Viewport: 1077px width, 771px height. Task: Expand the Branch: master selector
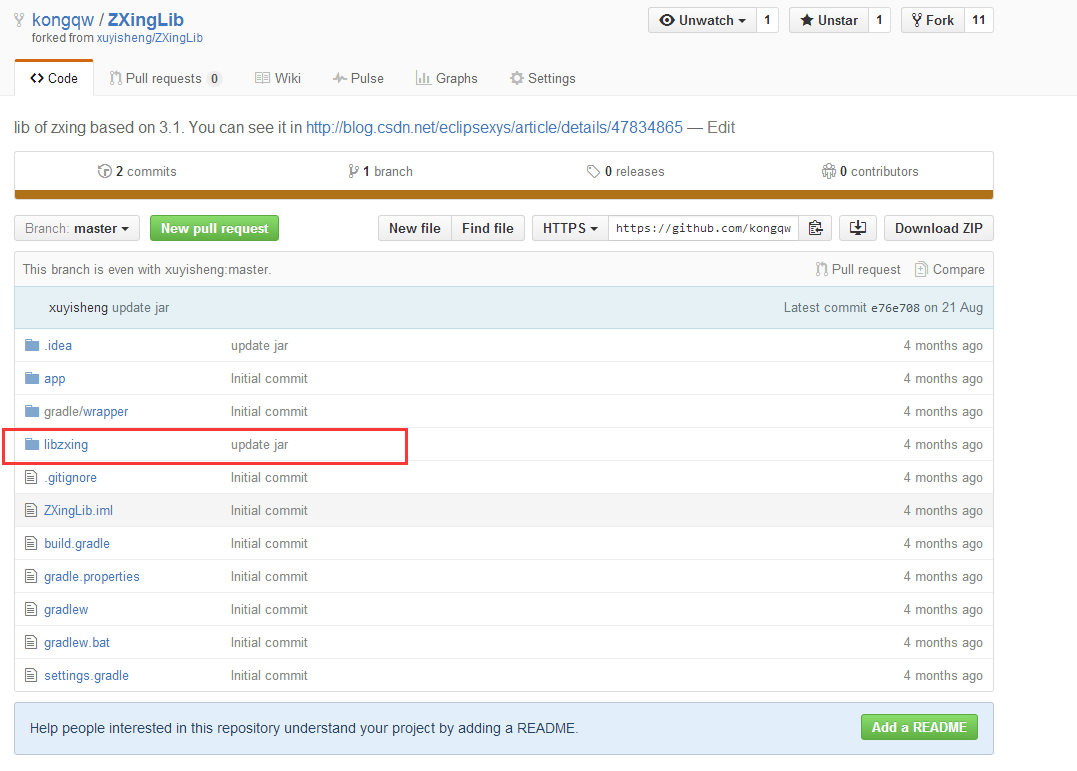[x=76, y=228]
